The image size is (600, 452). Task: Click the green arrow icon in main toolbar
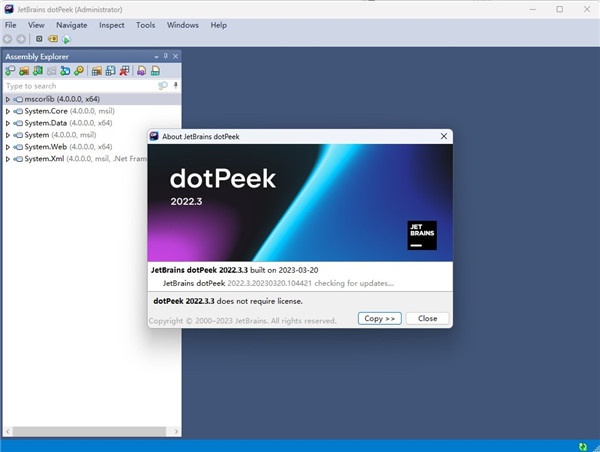[66, 39]
